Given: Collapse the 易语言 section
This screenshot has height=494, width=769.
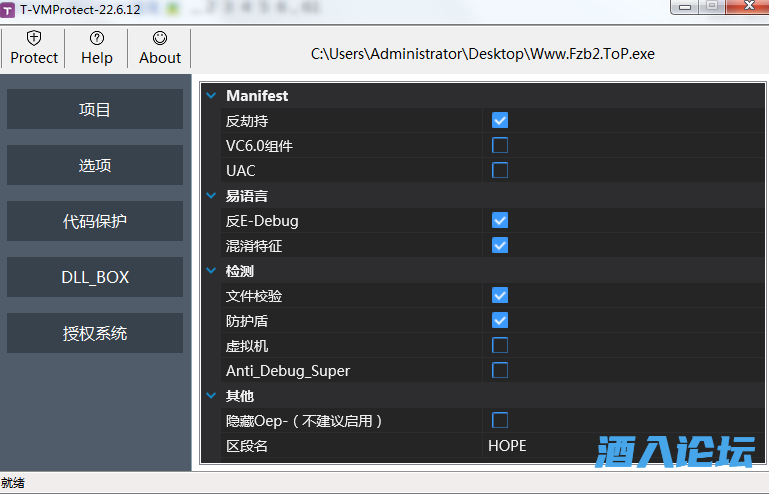Looking at the screenshot, I should tap(211, 196).
